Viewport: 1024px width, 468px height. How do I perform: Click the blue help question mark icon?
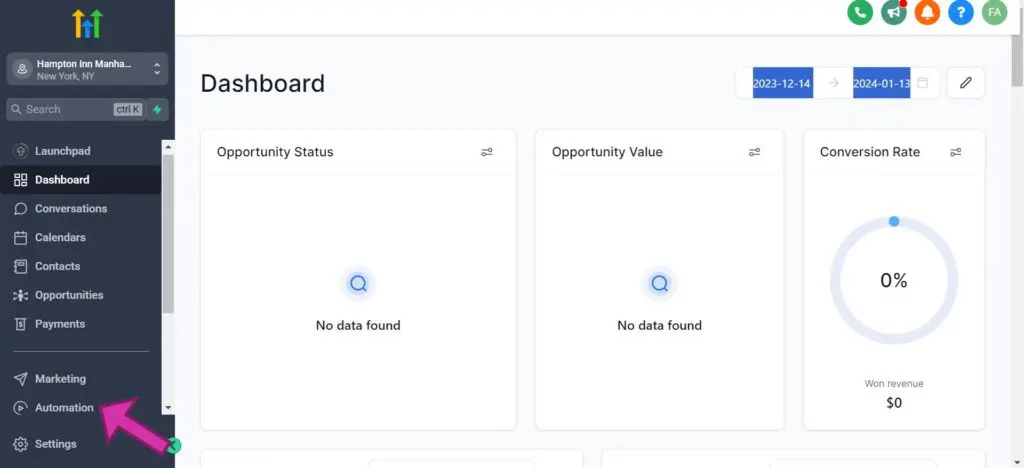point(961,12)
